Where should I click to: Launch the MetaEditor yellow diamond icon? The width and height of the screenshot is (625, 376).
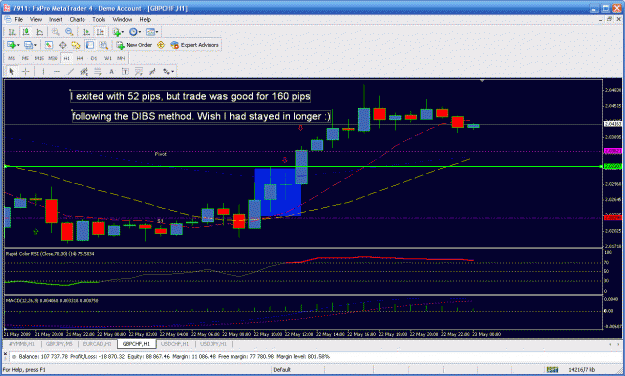click(161, 45)
